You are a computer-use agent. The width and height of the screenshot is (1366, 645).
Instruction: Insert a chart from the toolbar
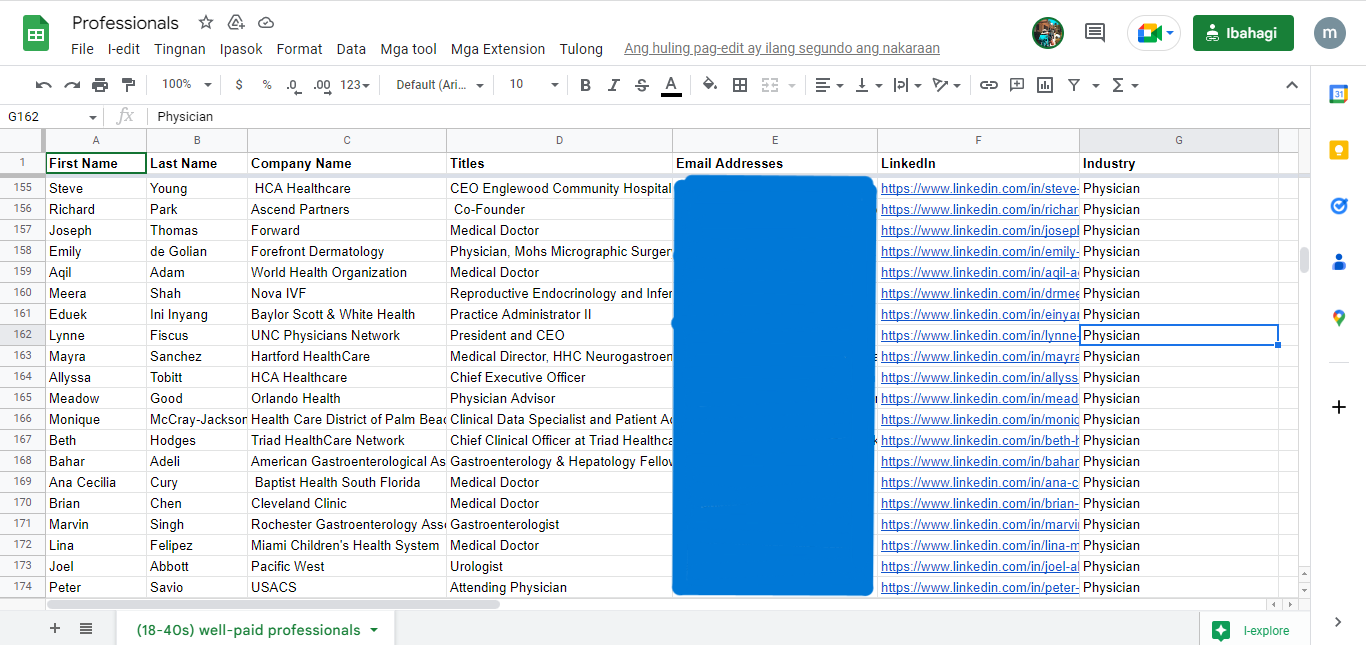pos(1045,85)
